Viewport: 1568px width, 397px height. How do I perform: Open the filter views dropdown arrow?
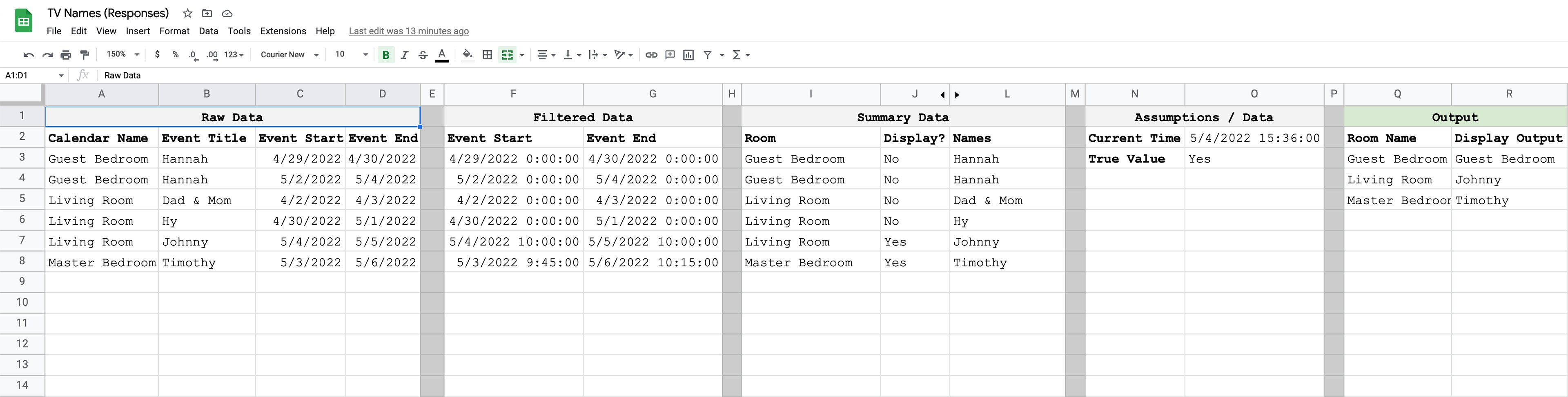point(722,55)
